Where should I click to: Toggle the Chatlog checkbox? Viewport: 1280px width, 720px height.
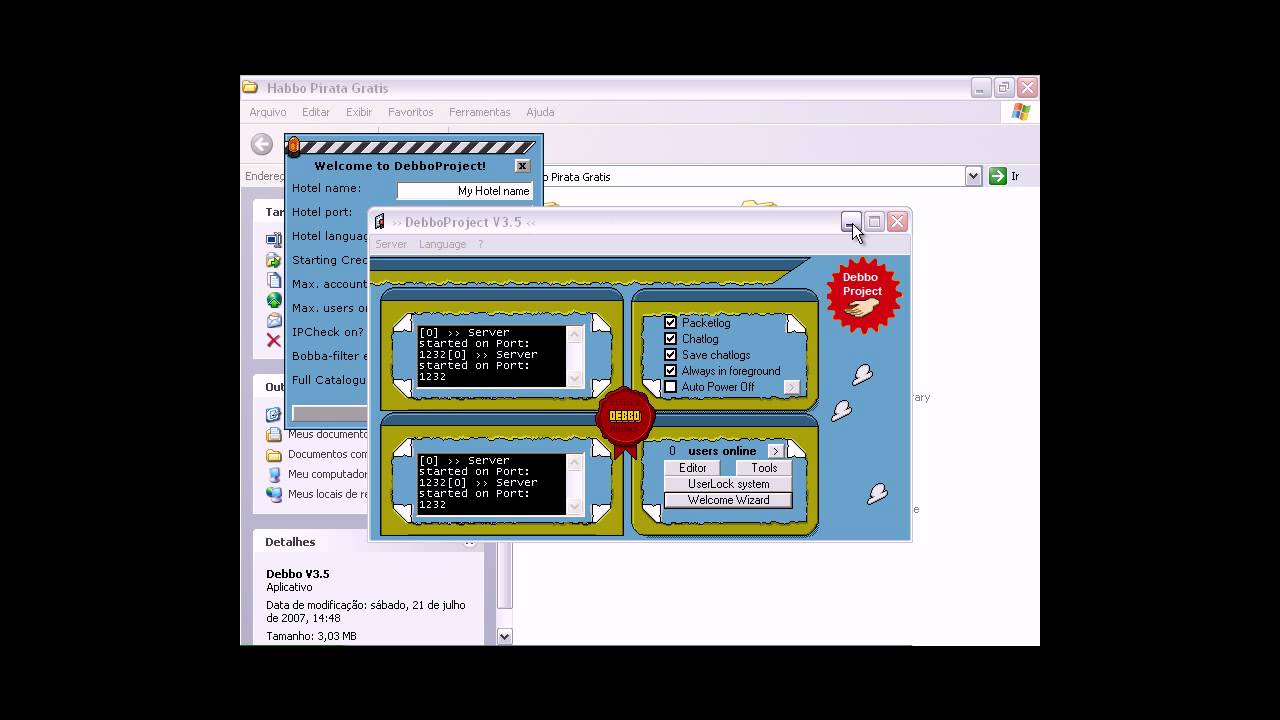tap(671, 339)
